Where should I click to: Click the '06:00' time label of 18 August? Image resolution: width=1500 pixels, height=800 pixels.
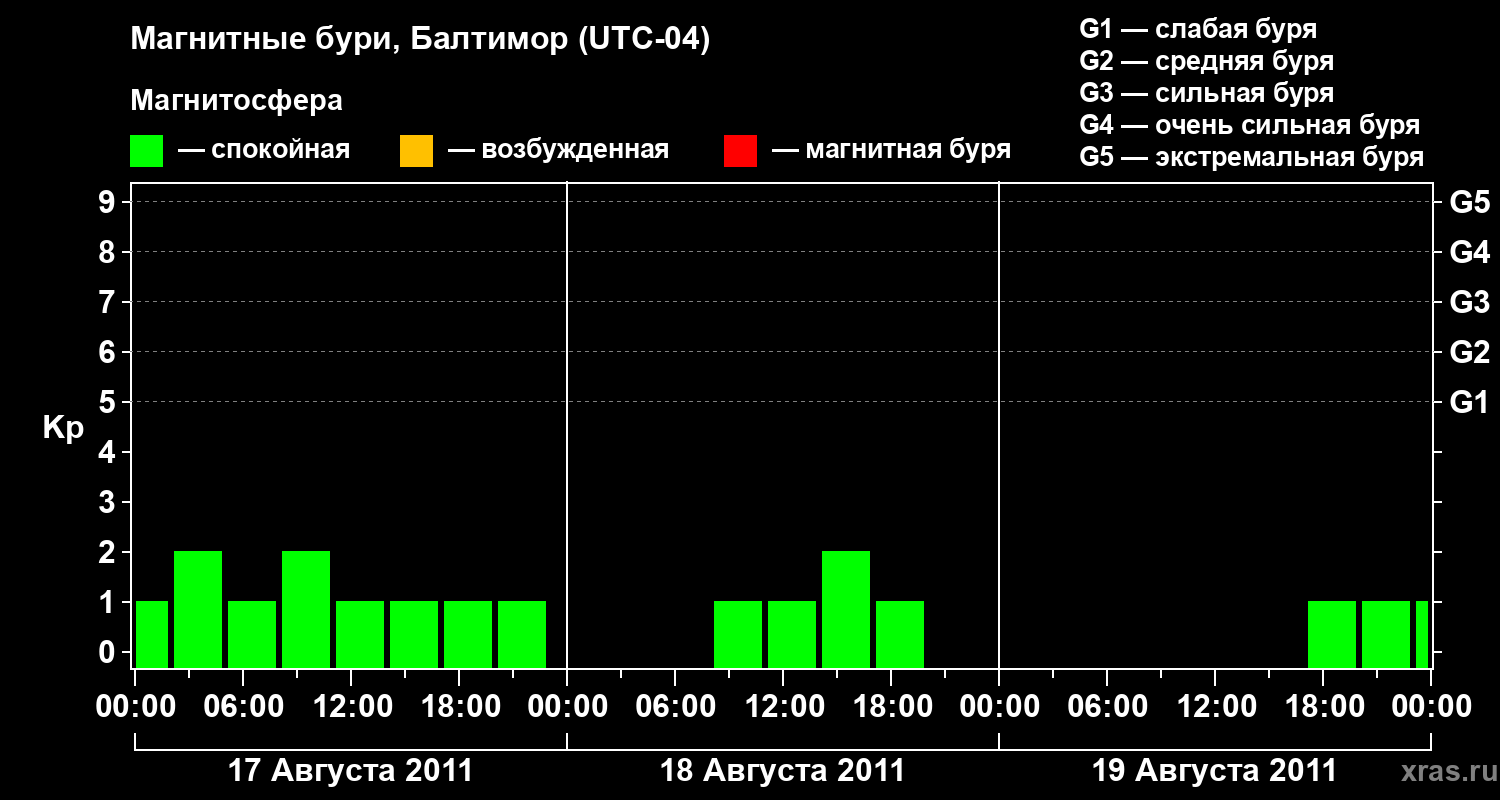(675, 706)
